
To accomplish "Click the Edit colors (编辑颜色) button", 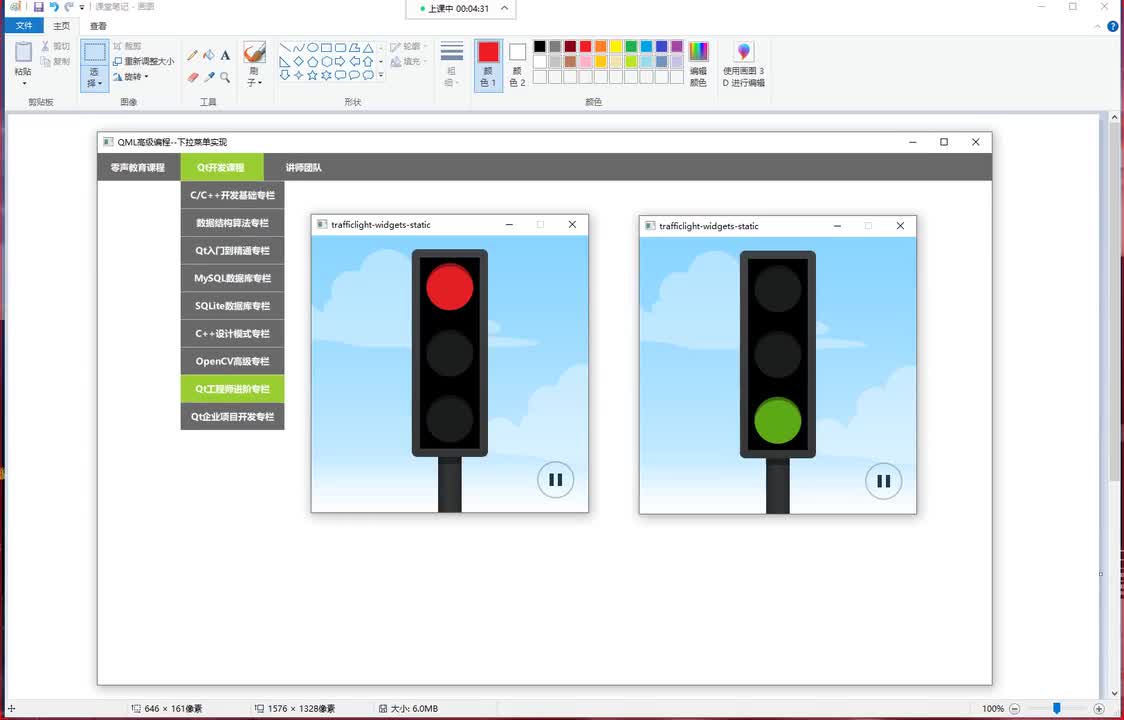I will (x=698, y=65).
